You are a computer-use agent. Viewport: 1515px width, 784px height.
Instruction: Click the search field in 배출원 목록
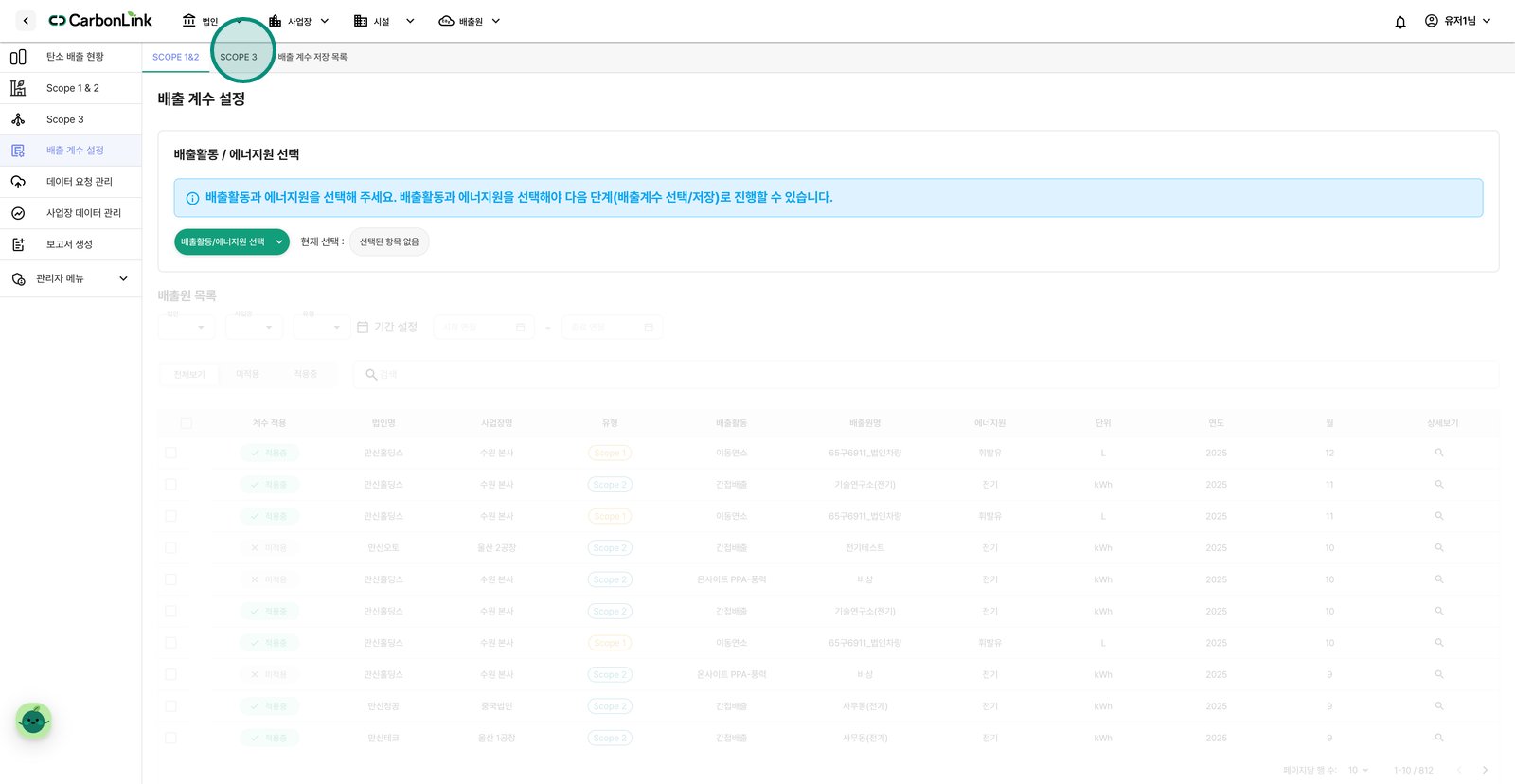point(926,375)
